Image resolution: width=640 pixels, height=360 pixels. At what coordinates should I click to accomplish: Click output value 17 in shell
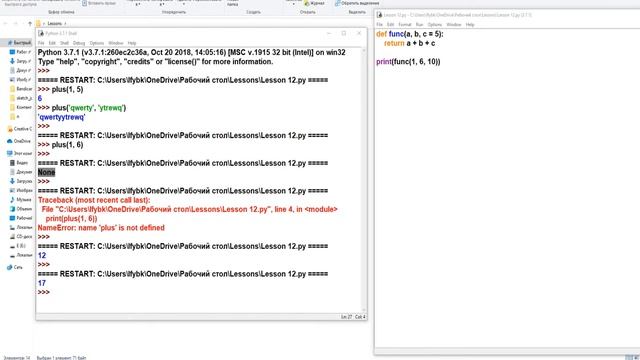(x=42, y=283)
